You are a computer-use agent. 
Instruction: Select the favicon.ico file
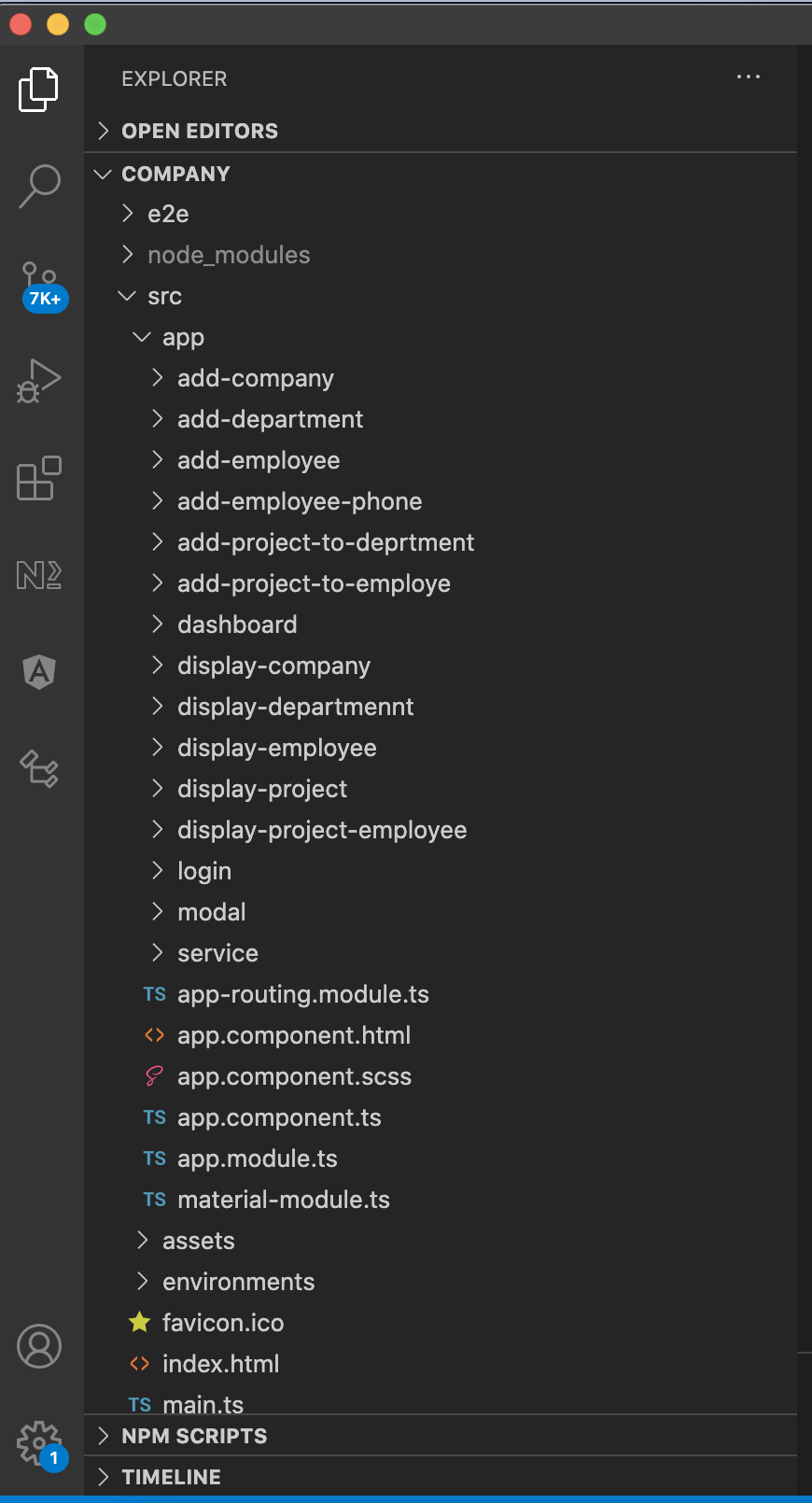click(222, 1323)
